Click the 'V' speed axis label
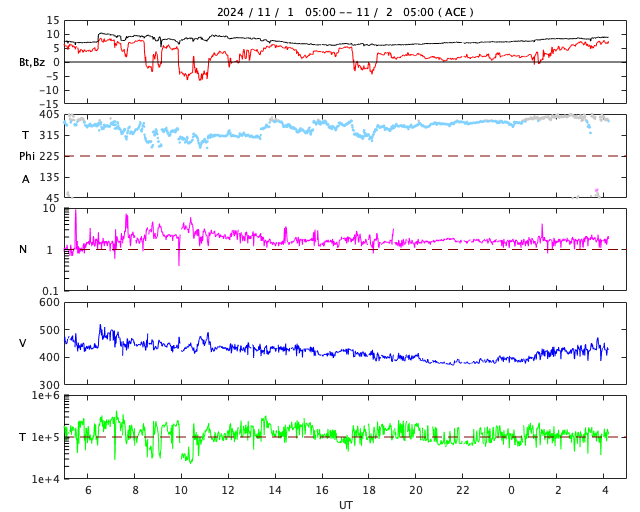The height and width of the screenshot is (512, 640). [23, 343]
